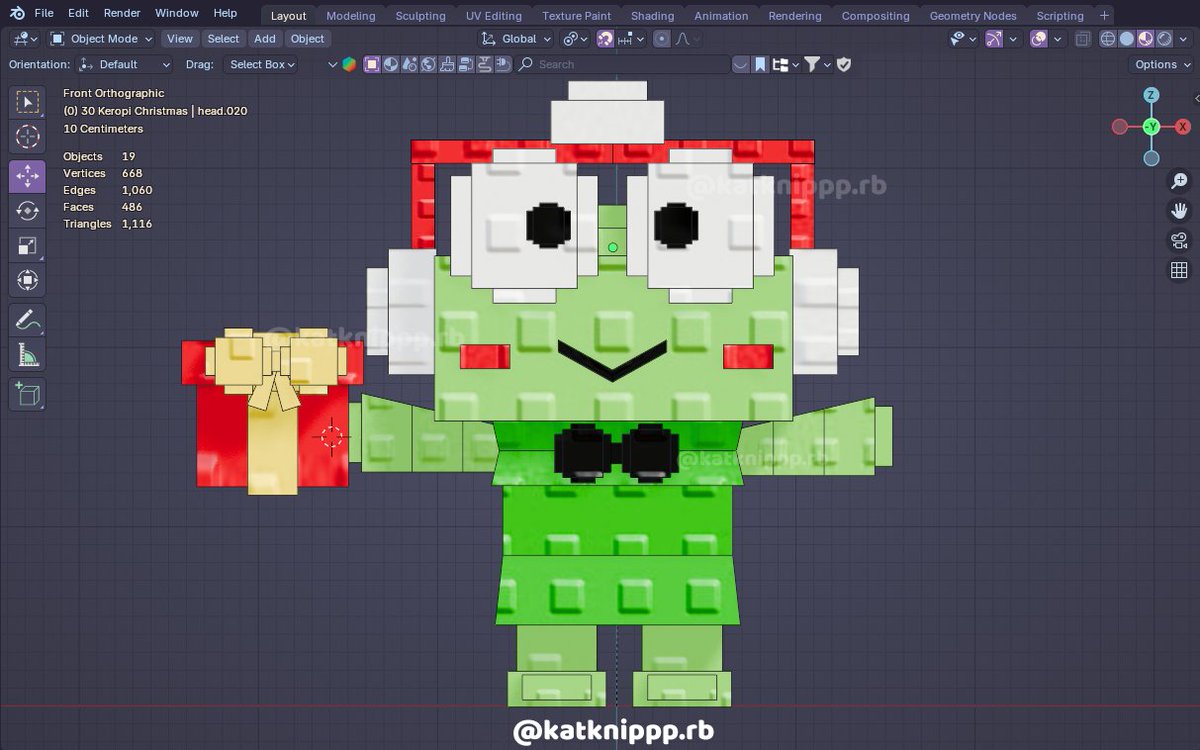
Task: Click the Blender logo icon
Action: [17, 13]
